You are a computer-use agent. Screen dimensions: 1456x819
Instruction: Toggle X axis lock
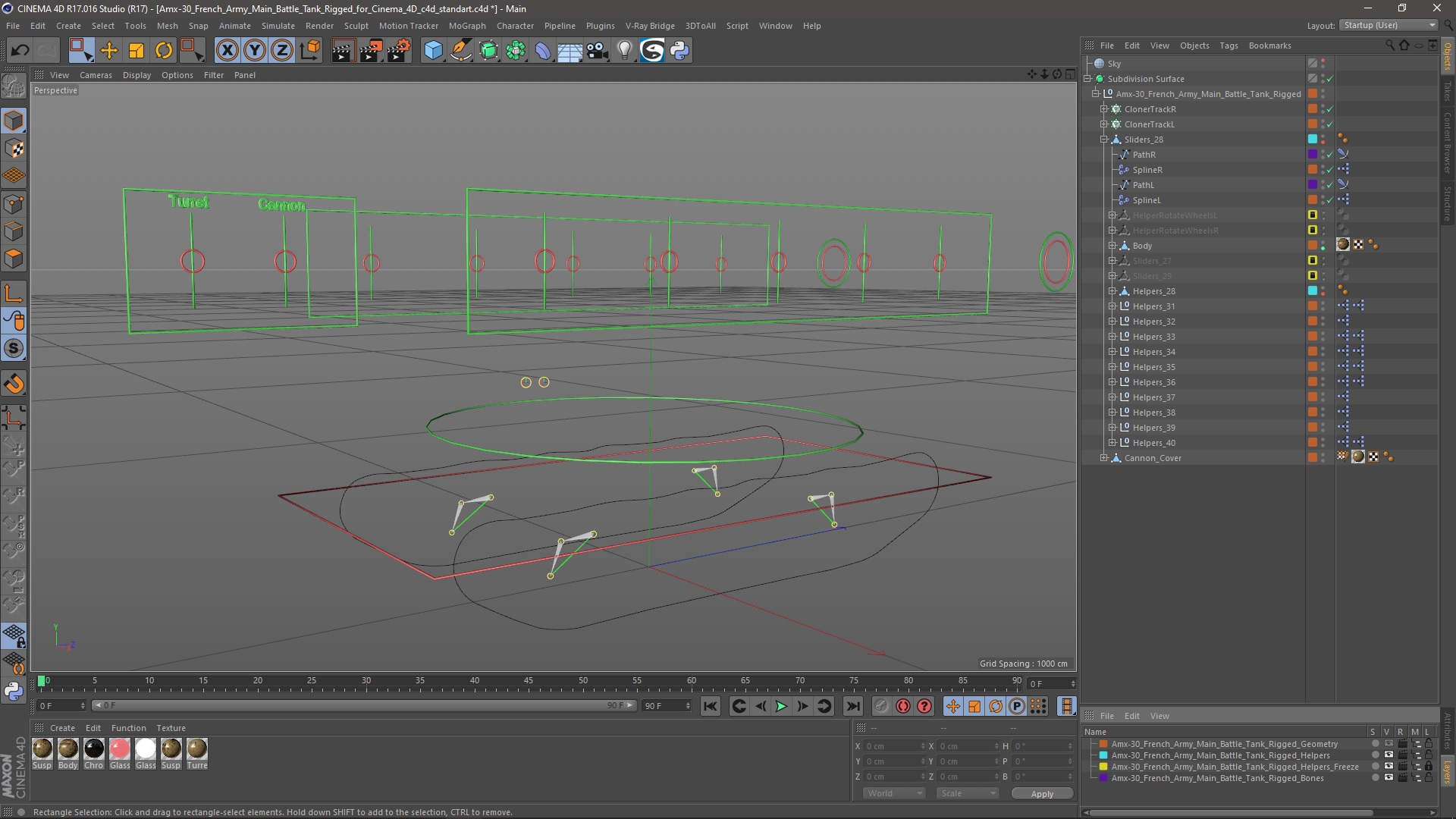pos(227,51)
